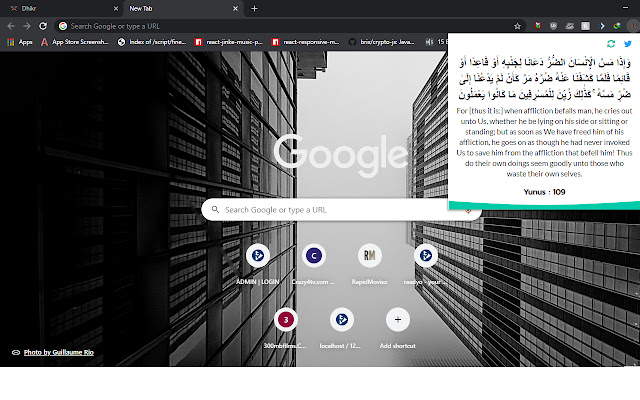Refresh the verse in the Dhikr popup
The width and height of the screenshot is (640, 400).
[x=611, y=44]
